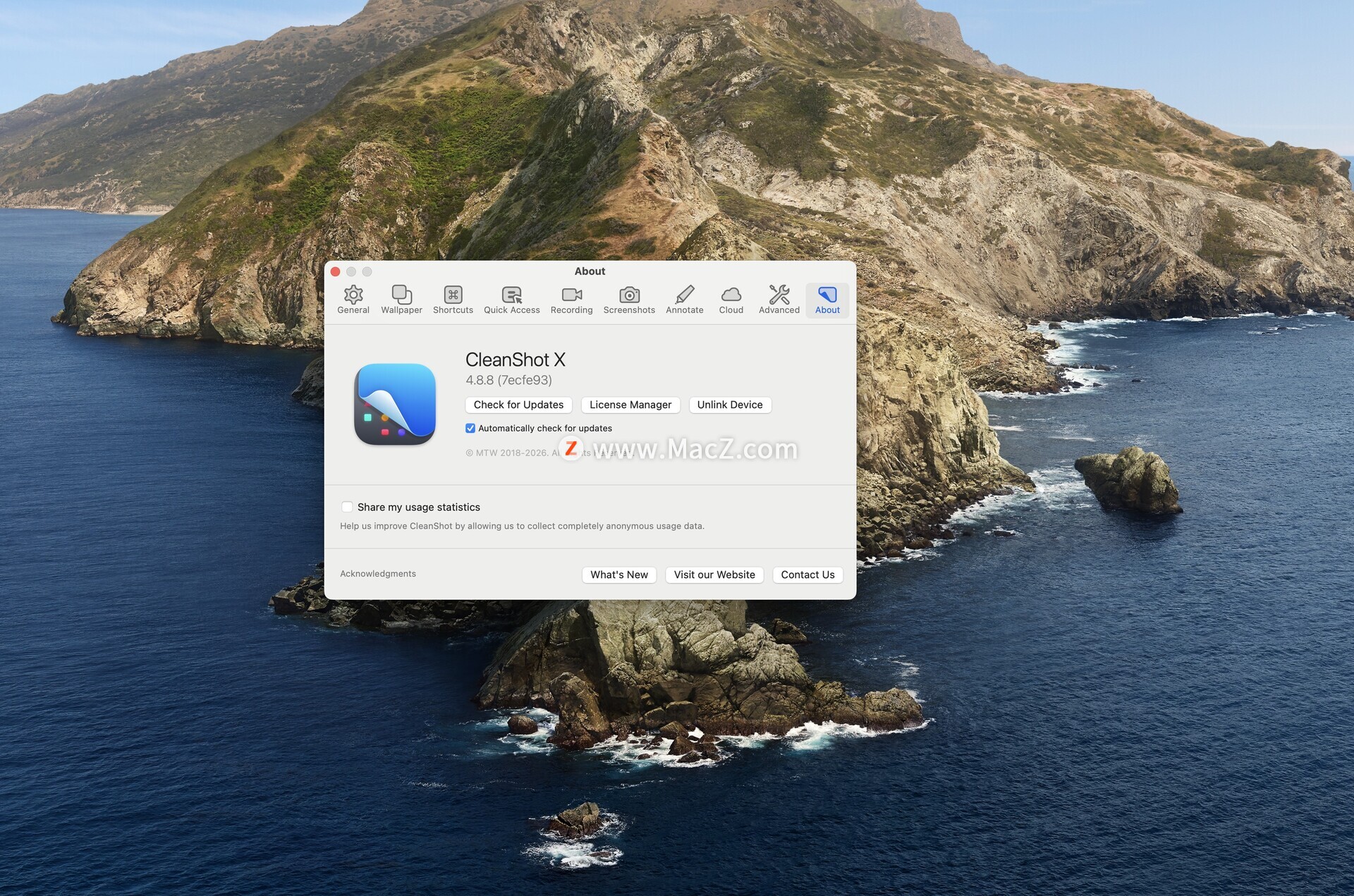Open the Shortcuts command-key icon
The height and width of the screenshot is (896, 1354).
pyautogui.click(x=453, y=295)
